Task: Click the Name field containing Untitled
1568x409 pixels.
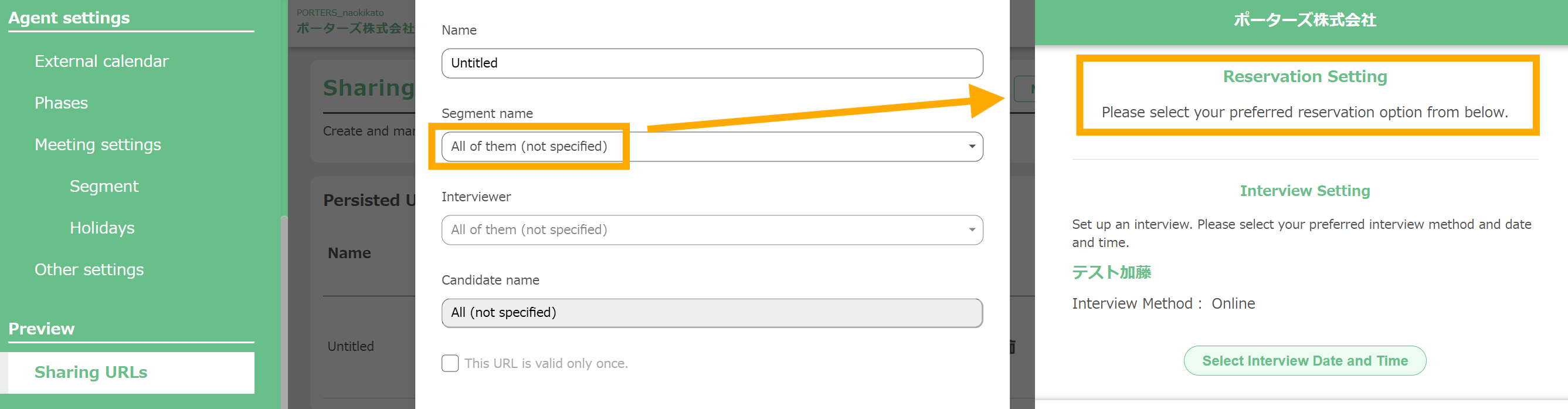Action: (x=711, y=63)
